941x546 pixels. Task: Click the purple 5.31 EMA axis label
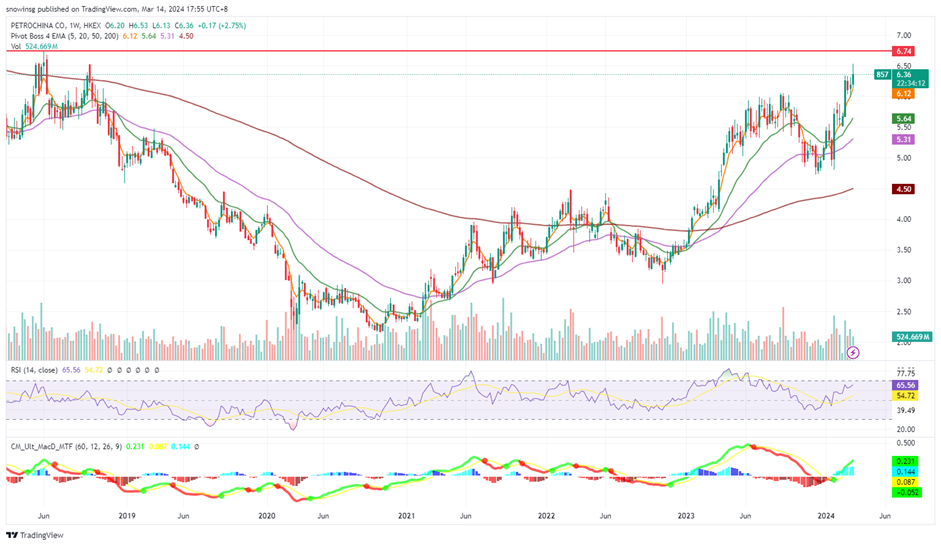(904, 139)
